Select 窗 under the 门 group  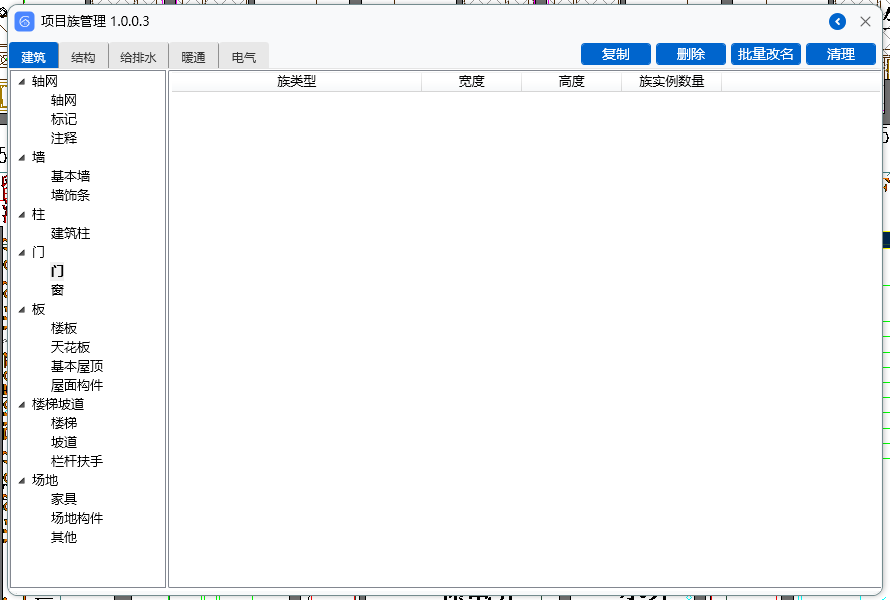point(58,290)
